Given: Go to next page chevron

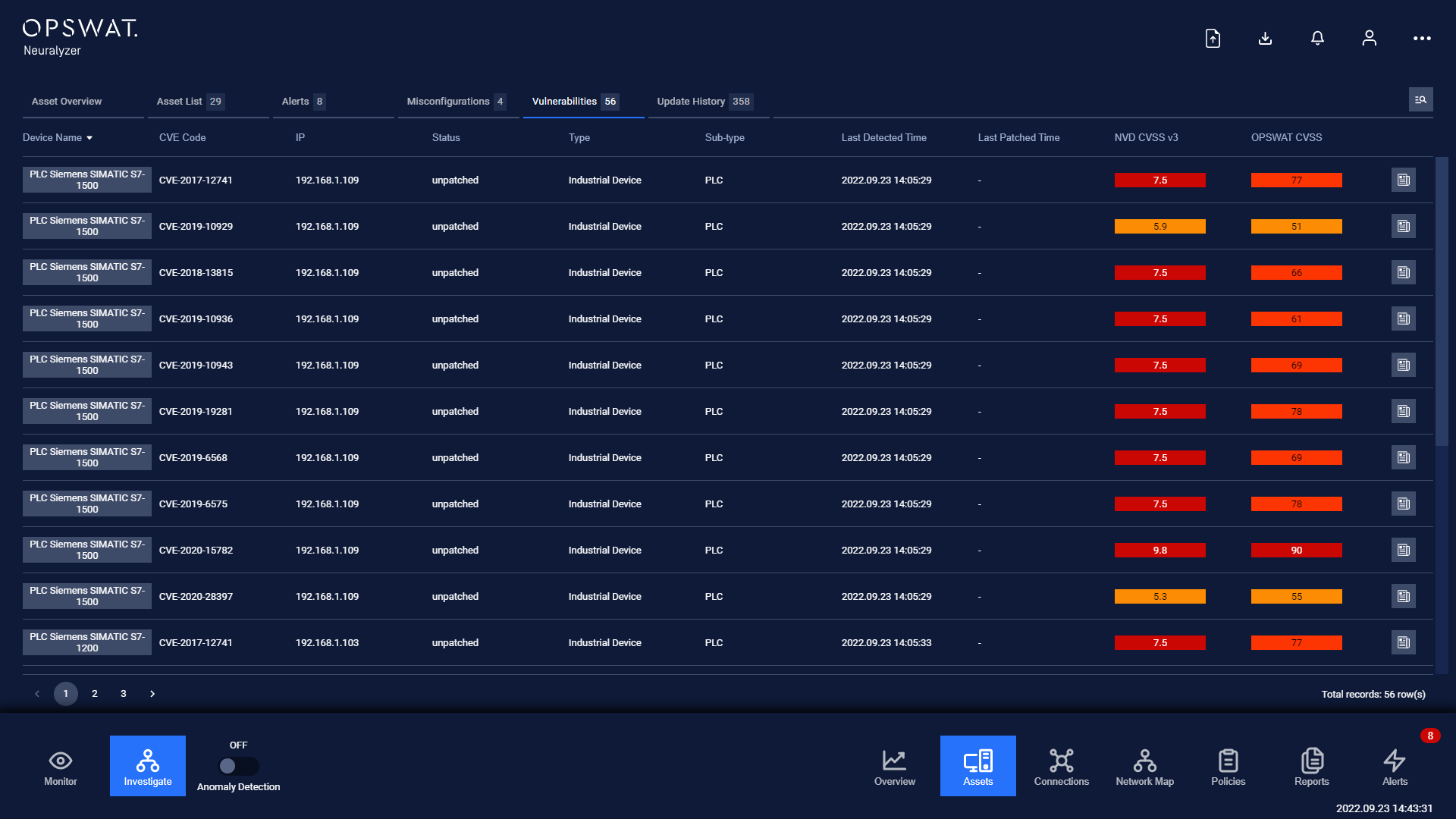Looking at the screenshot, I should [x=152, y=694].
